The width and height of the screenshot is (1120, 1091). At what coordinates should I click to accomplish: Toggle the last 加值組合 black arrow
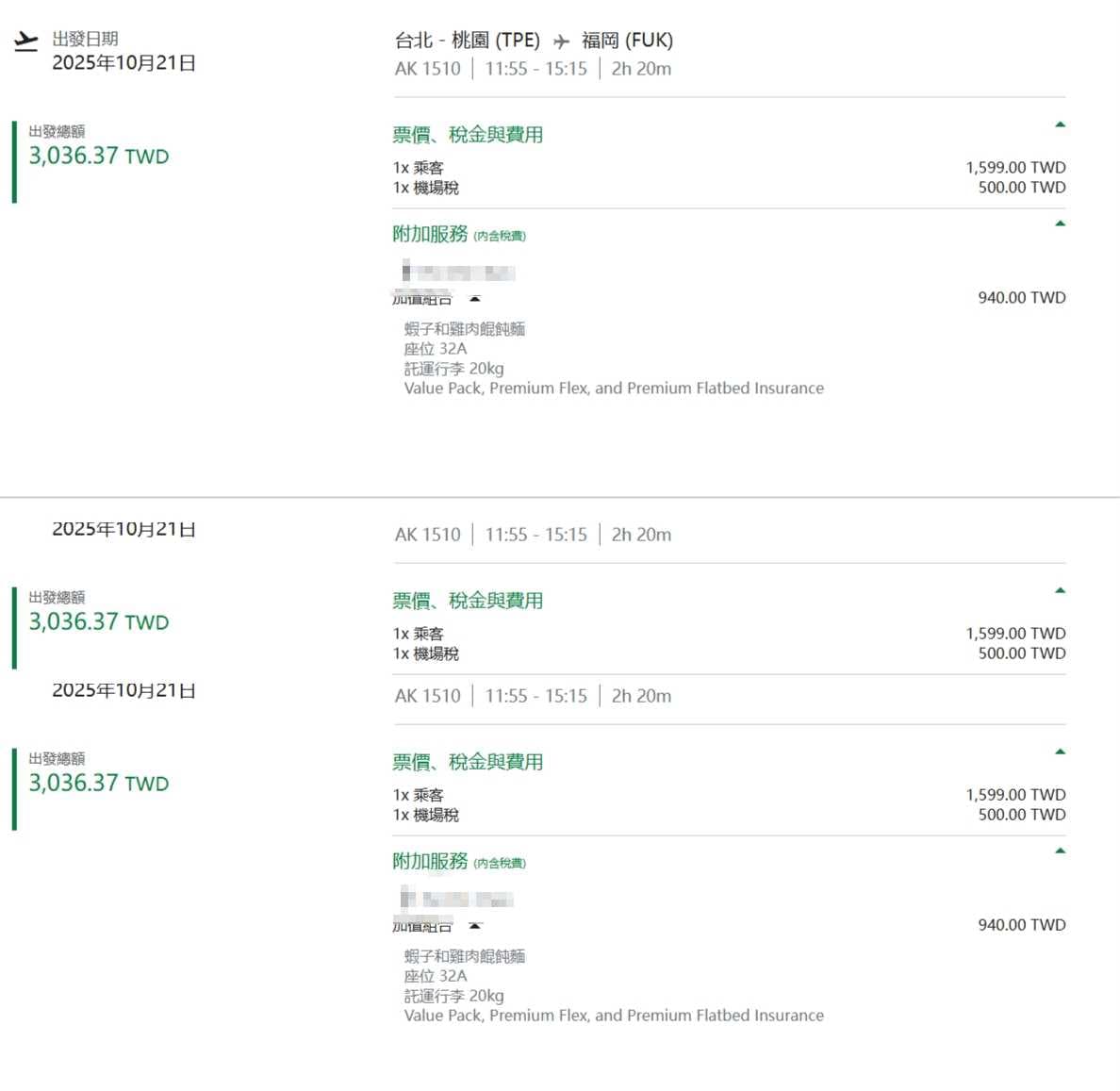coord(475,926)
